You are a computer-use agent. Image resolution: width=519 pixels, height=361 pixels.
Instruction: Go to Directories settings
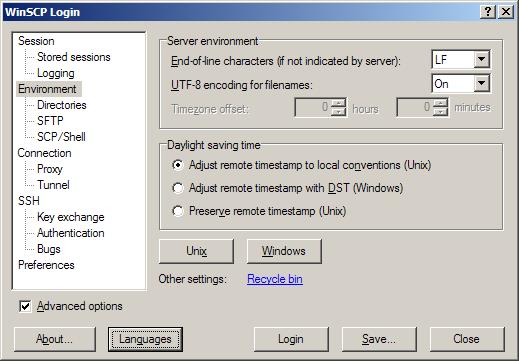tap(62, 105)
